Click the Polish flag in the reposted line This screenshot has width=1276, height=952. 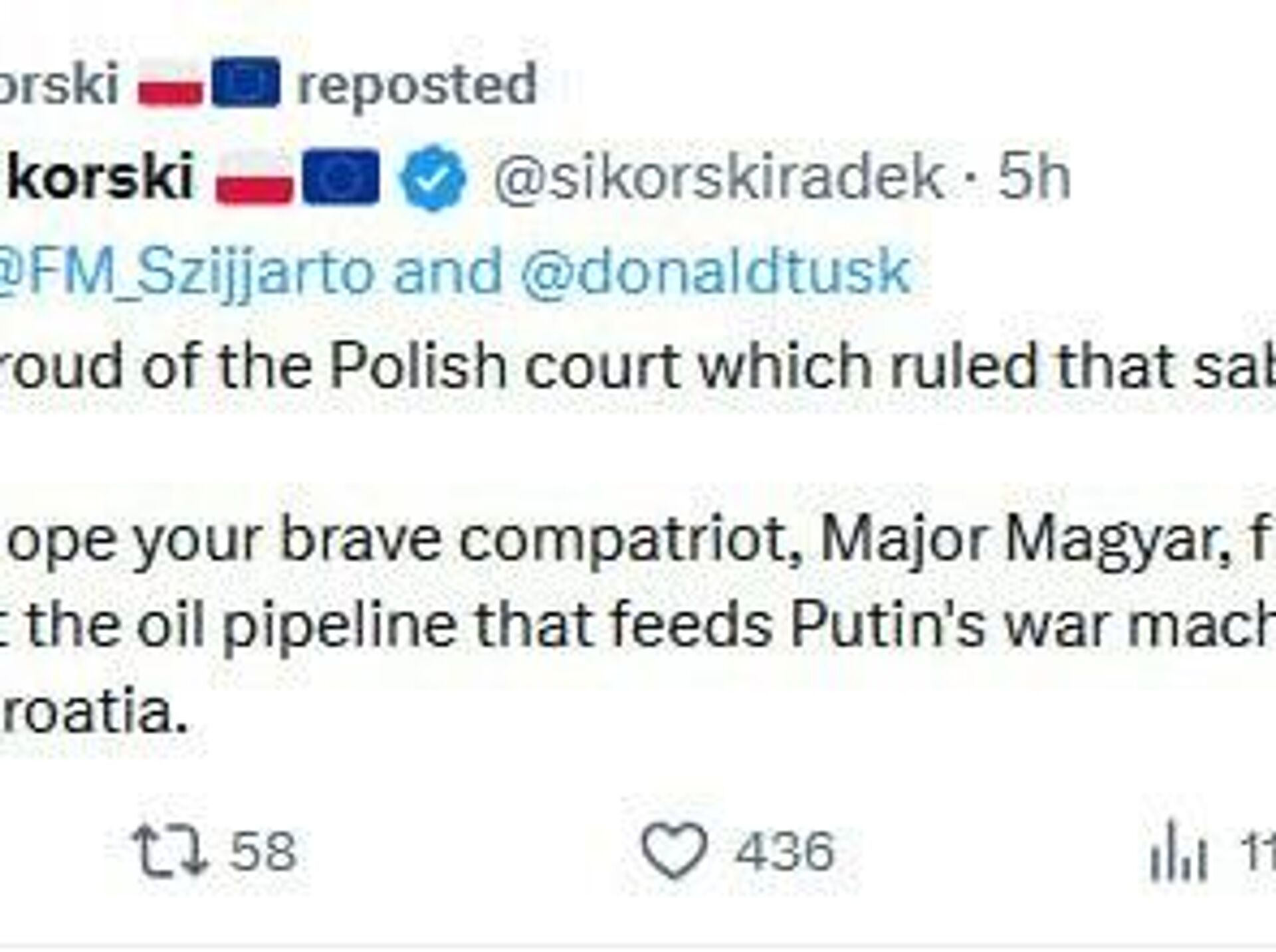[170, 84]
